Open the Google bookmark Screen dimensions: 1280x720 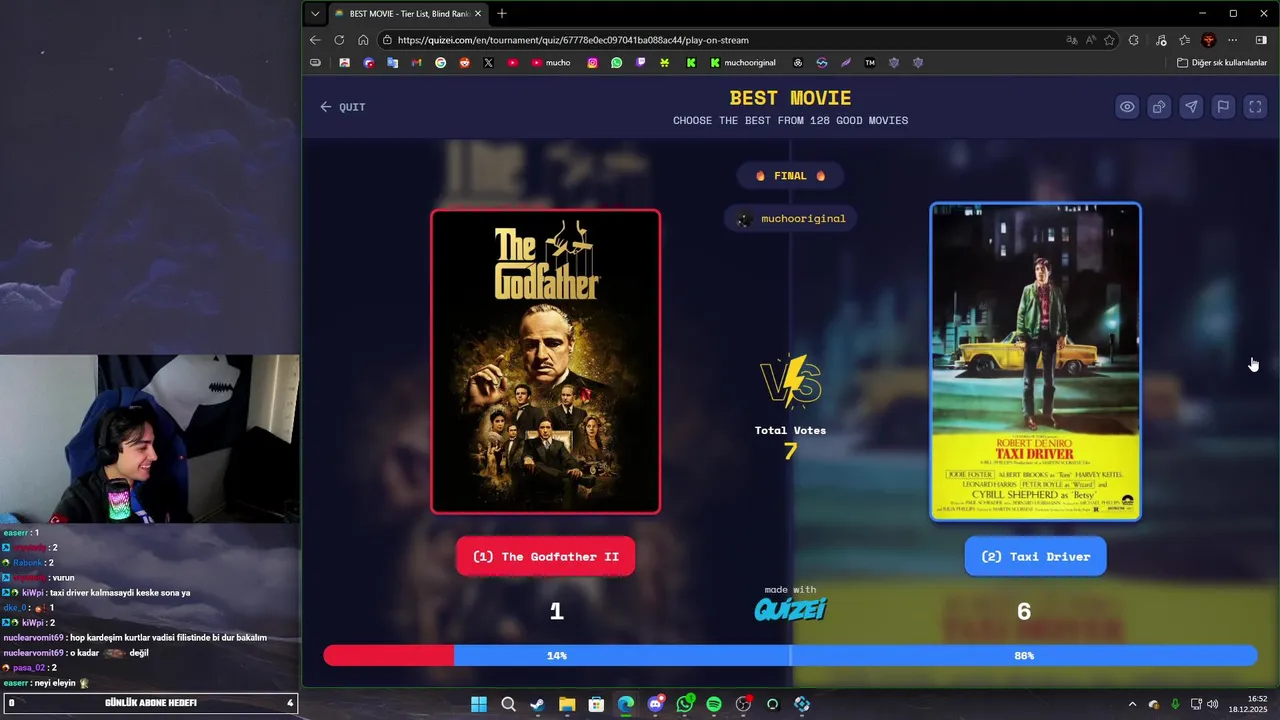441,62
